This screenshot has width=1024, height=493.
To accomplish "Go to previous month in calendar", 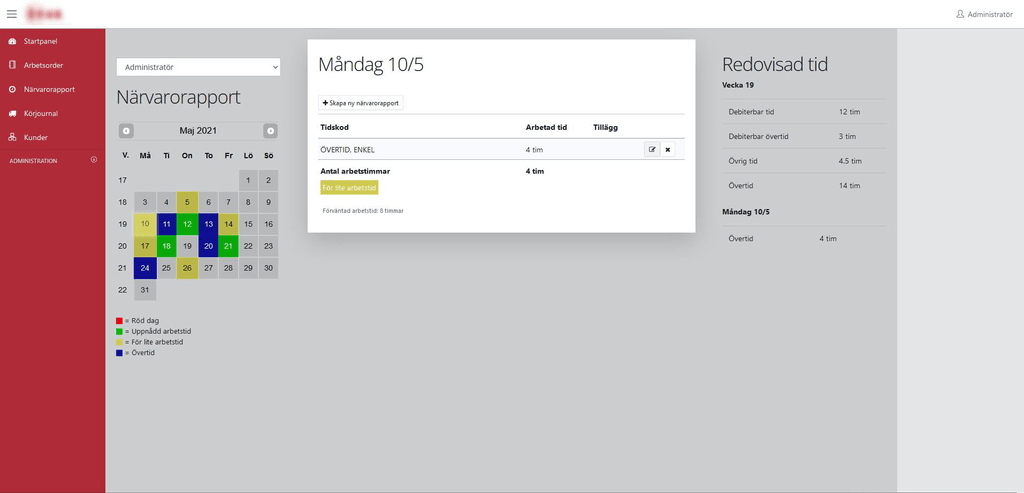I will pos(126,131).
